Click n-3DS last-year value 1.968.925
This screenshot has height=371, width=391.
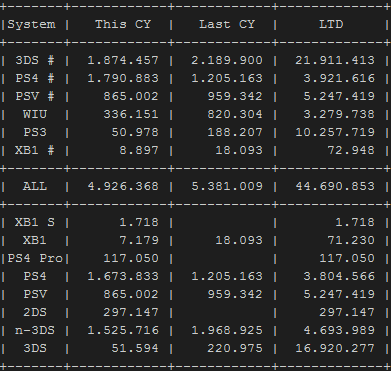(227, 330)
